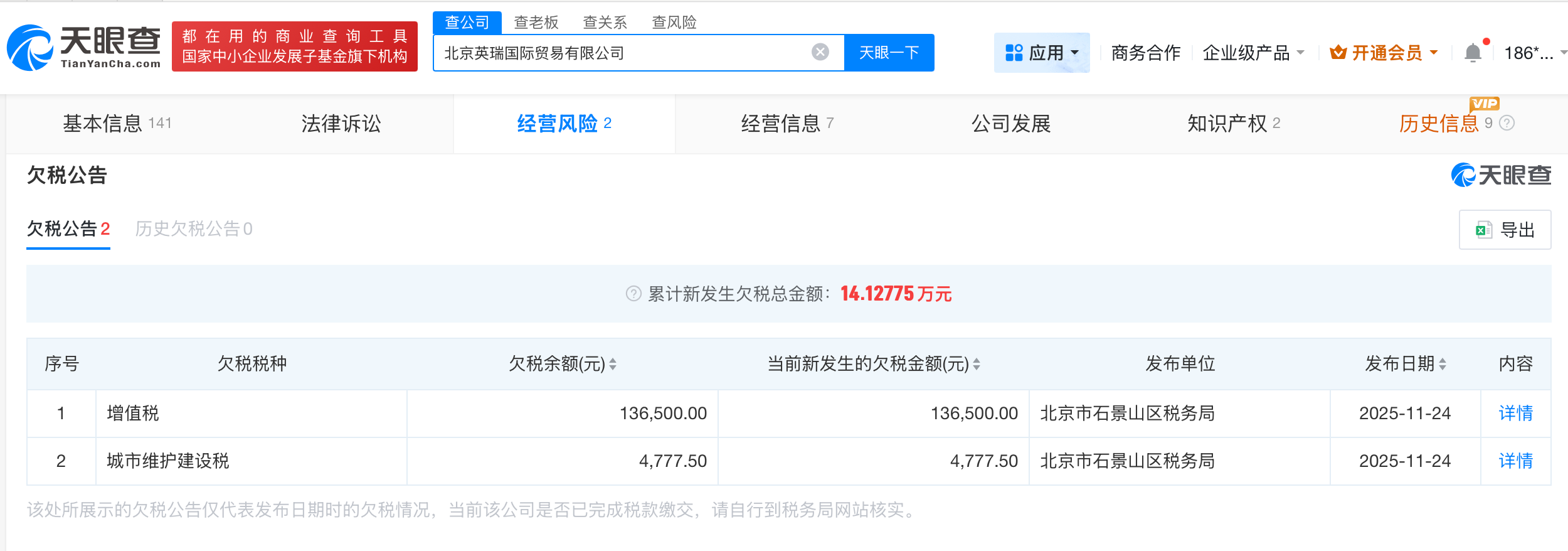Clear the search box with X icon
1568x551 pixels.
820,52
